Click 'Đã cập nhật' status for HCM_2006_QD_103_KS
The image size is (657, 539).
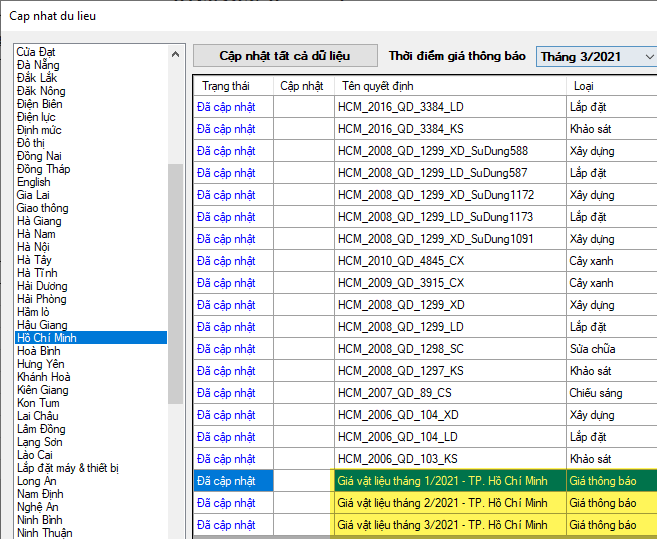coord(226,459)
